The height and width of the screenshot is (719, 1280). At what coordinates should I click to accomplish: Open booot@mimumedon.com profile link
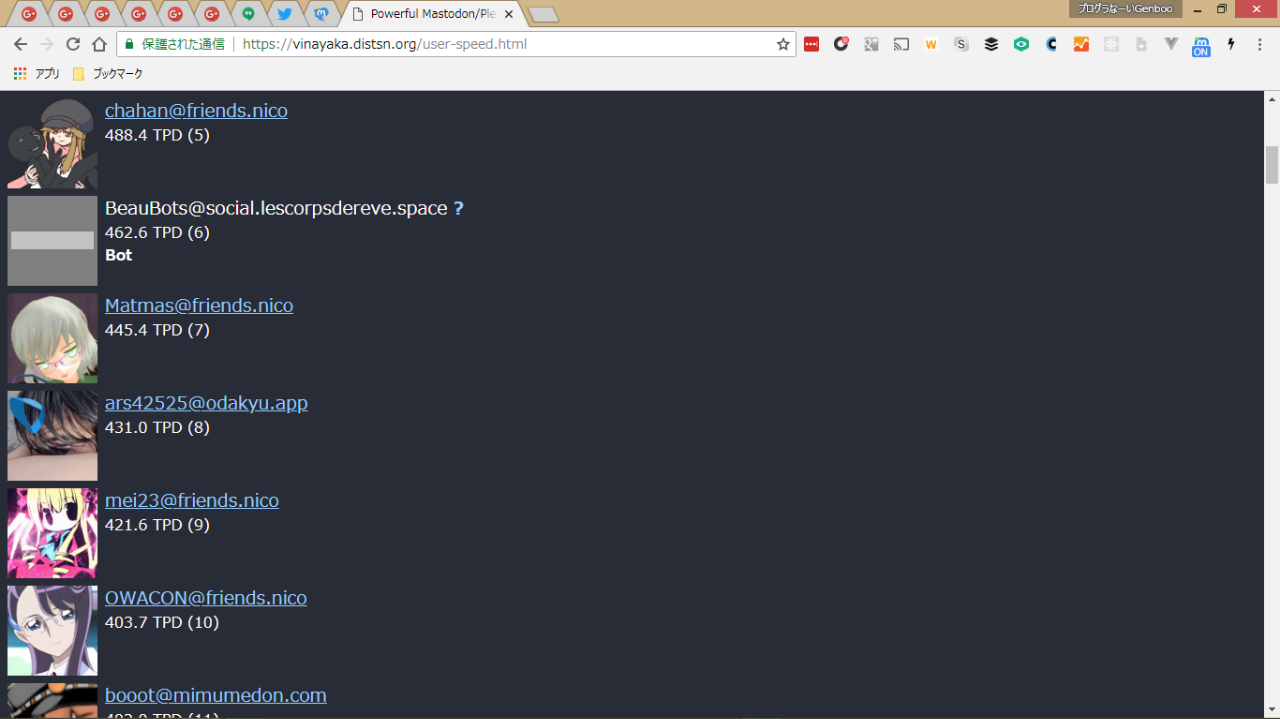[x=216, y=695]
